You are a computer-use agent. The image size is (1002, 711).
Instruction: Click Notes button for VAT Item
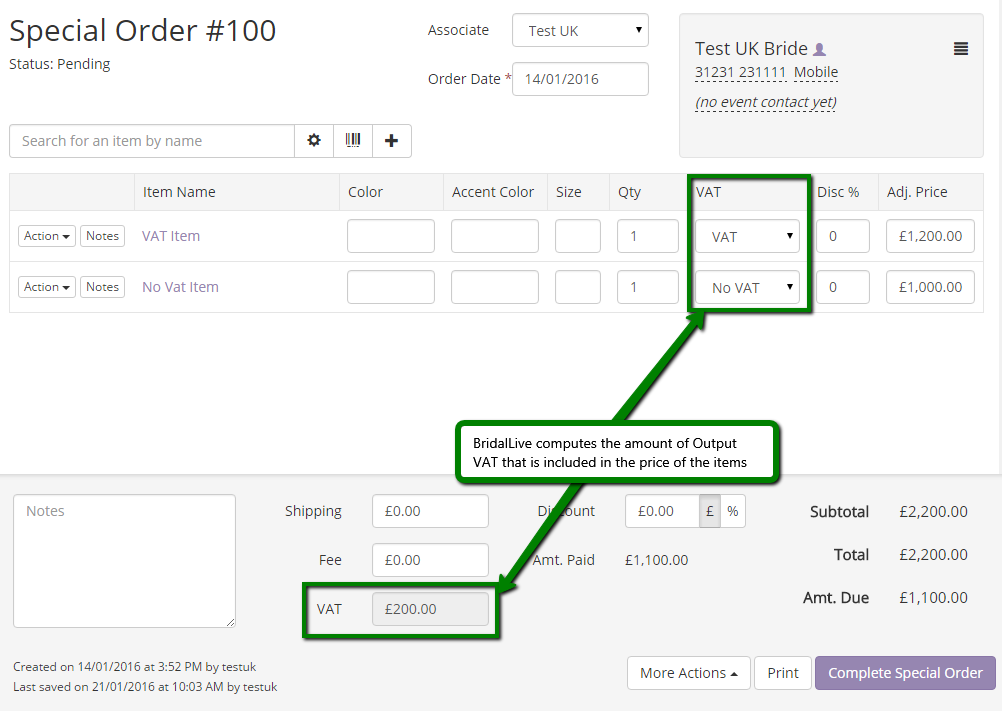(x=102, y=236)
